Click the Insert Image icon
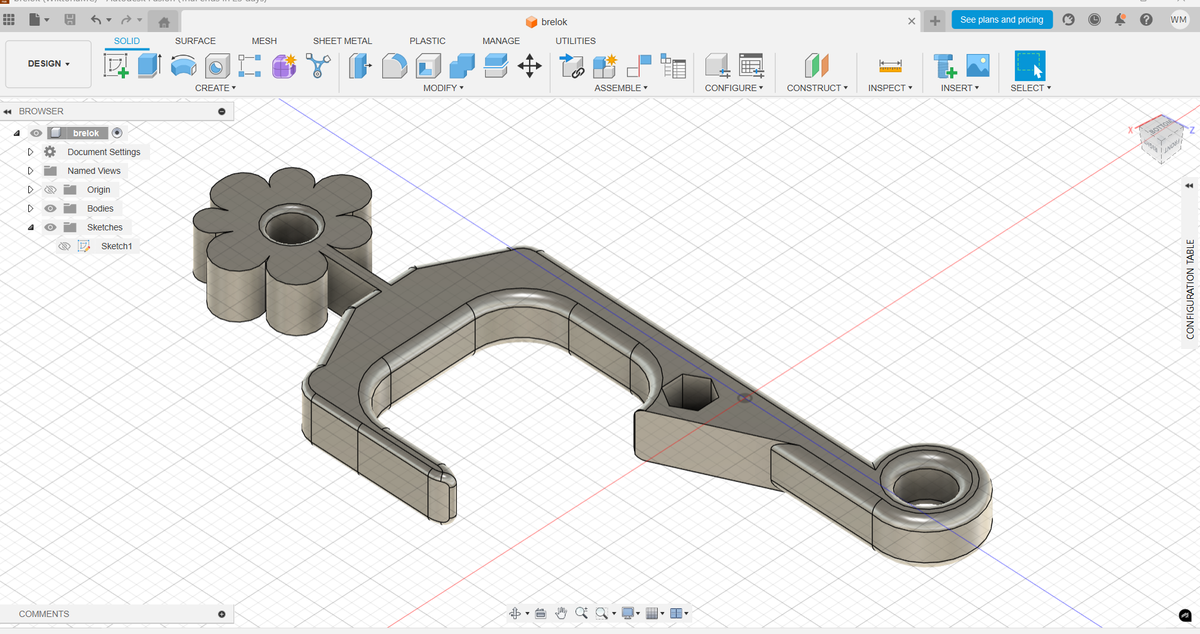The height and width of the screenshot is (634, 1200). coord(977,66)
